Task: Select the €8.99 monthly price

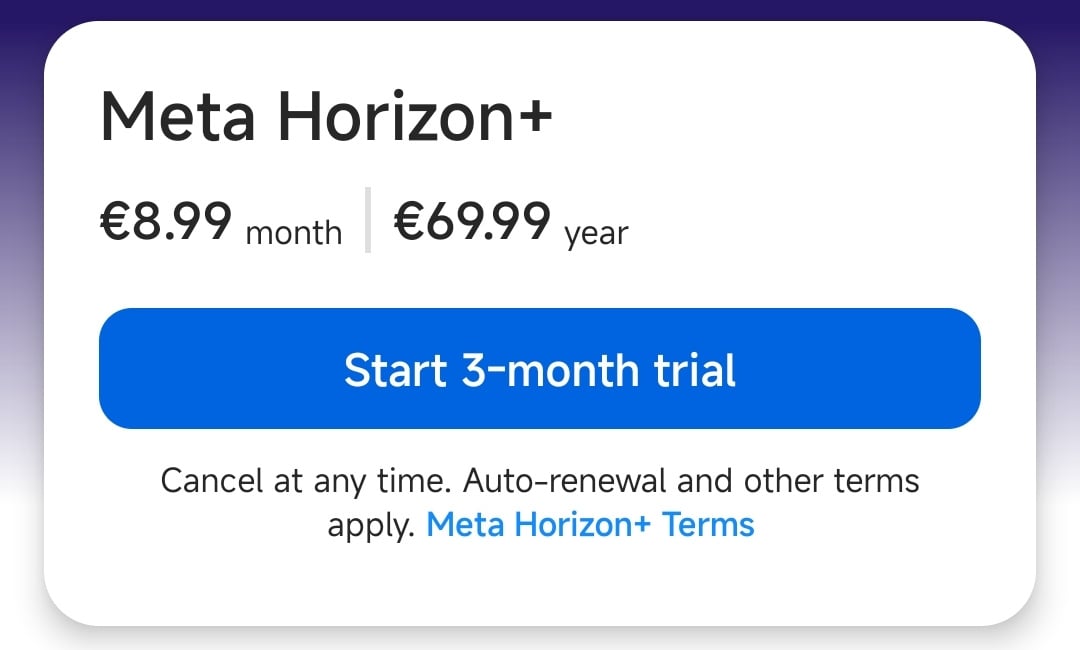Action: [166, 221]
